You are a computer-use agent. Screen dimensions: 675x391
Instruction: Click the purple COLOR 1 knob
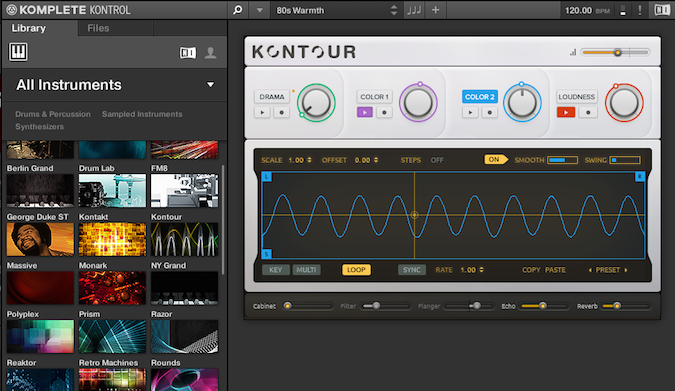coord(418,103)
